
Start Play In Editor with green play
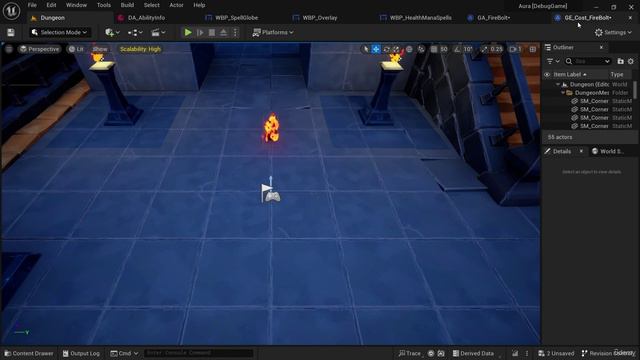pos(188,32)
